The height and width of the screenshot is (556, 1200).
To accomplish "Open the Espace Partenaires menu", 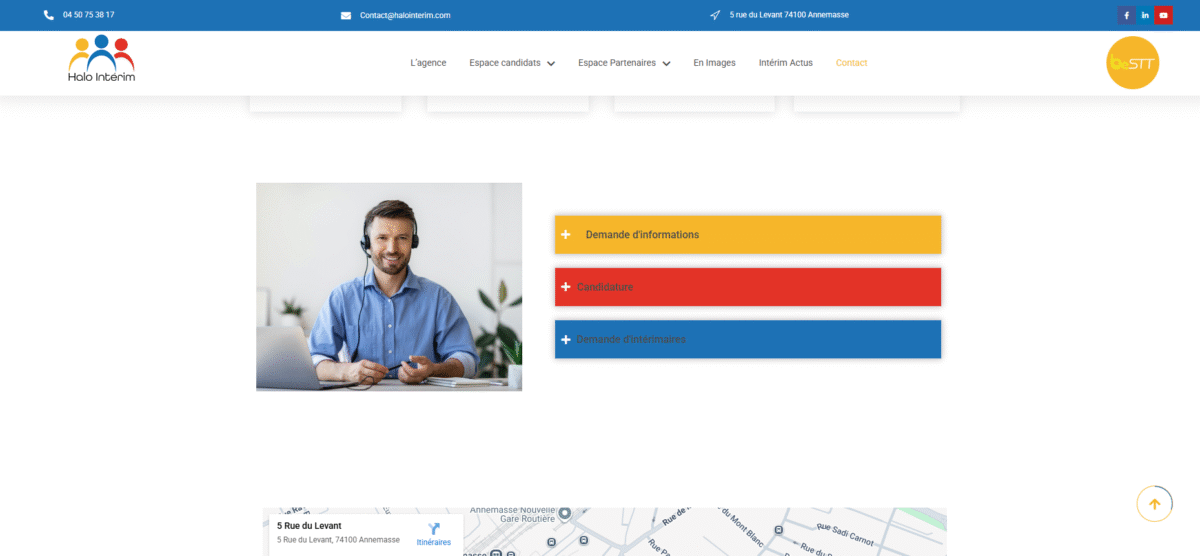I will coord(624,62).
